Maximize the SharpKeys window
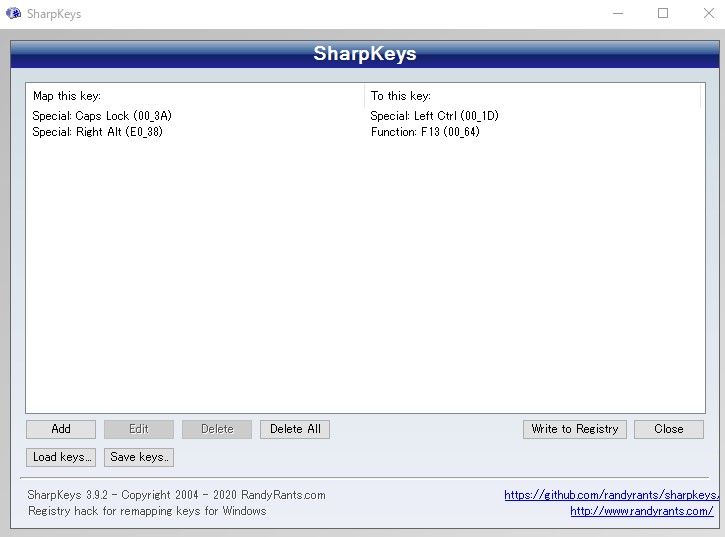Viewport: 725px width, 537px height. (663, 13)
